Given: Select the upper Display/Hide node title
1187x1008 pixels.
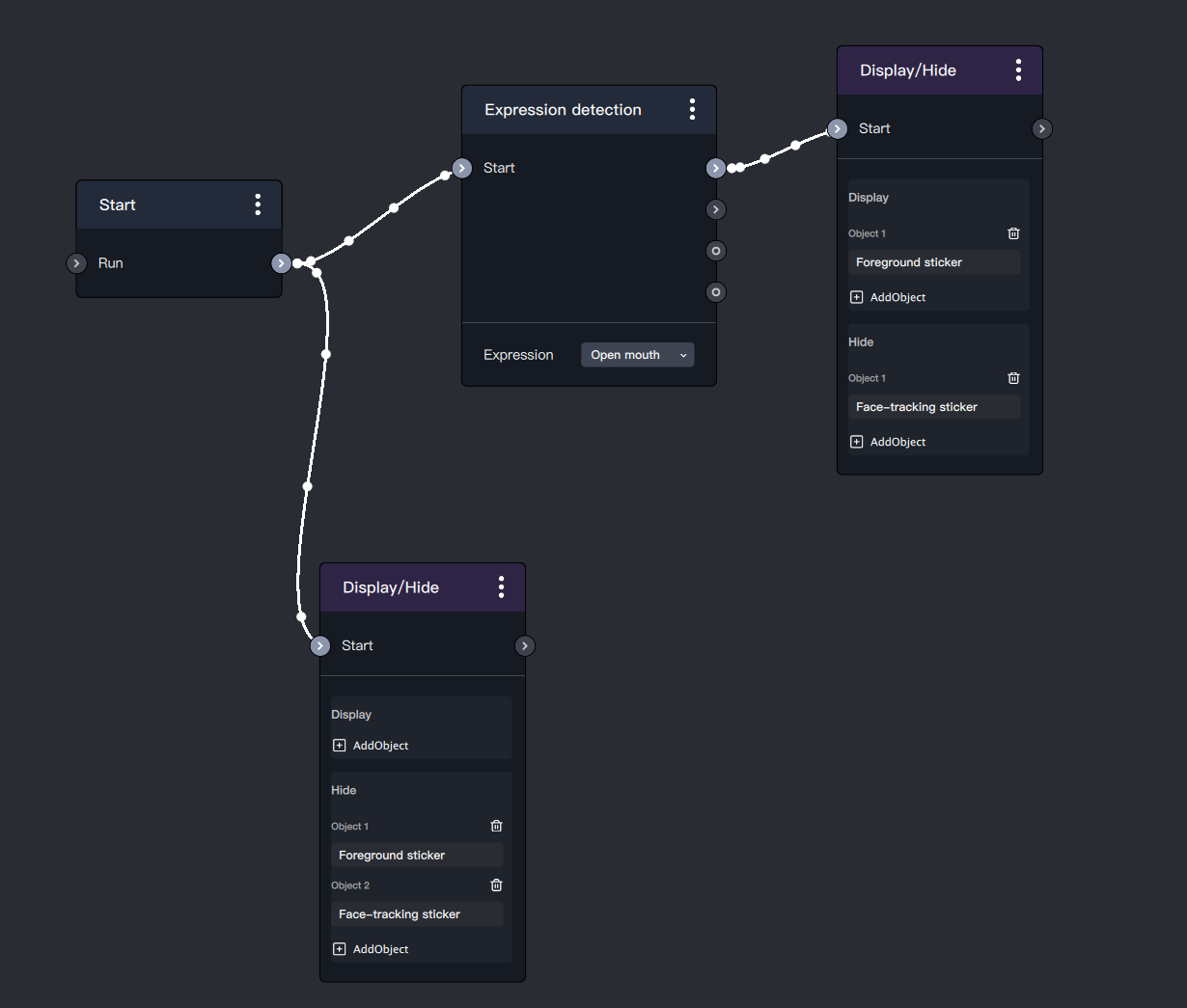Looking at the screenshot, I should pyautogui.click(x=908, y=70).
